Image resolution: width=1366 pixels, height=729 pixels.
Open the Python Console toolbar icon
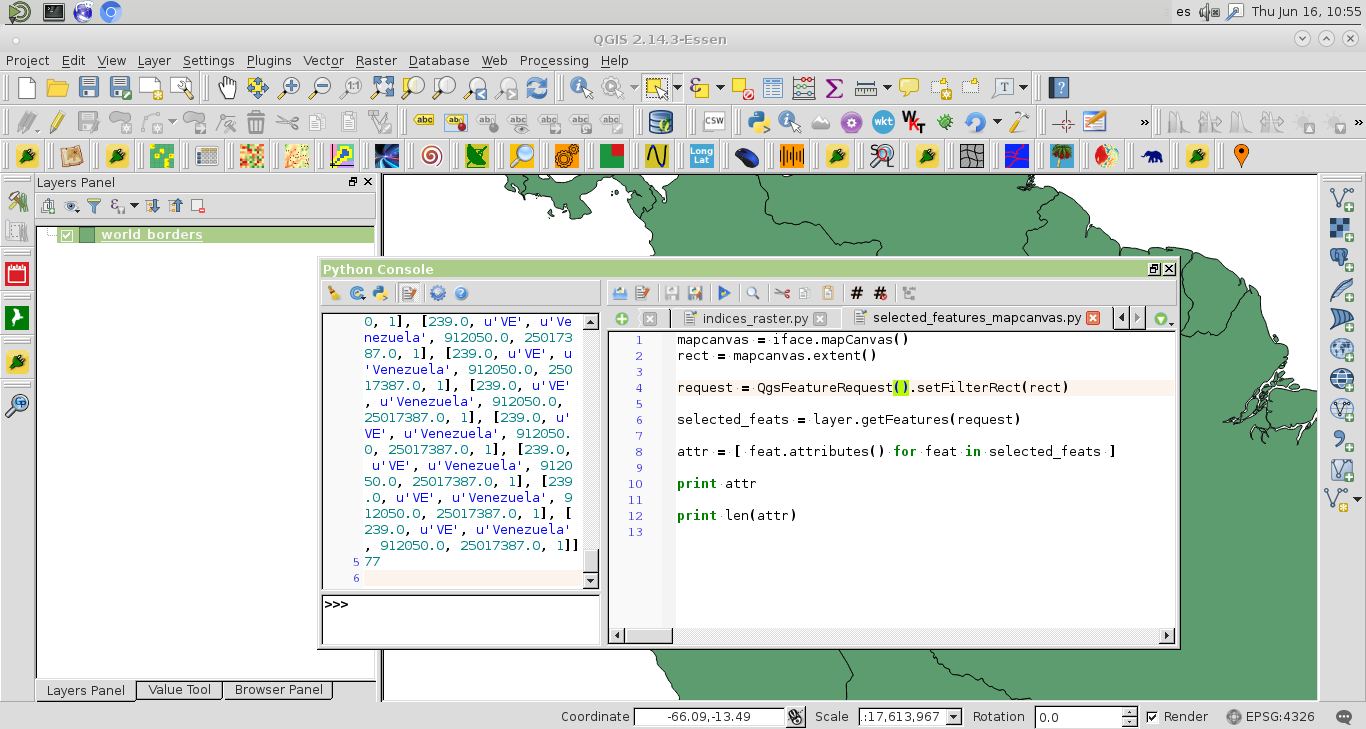[758, 122]
